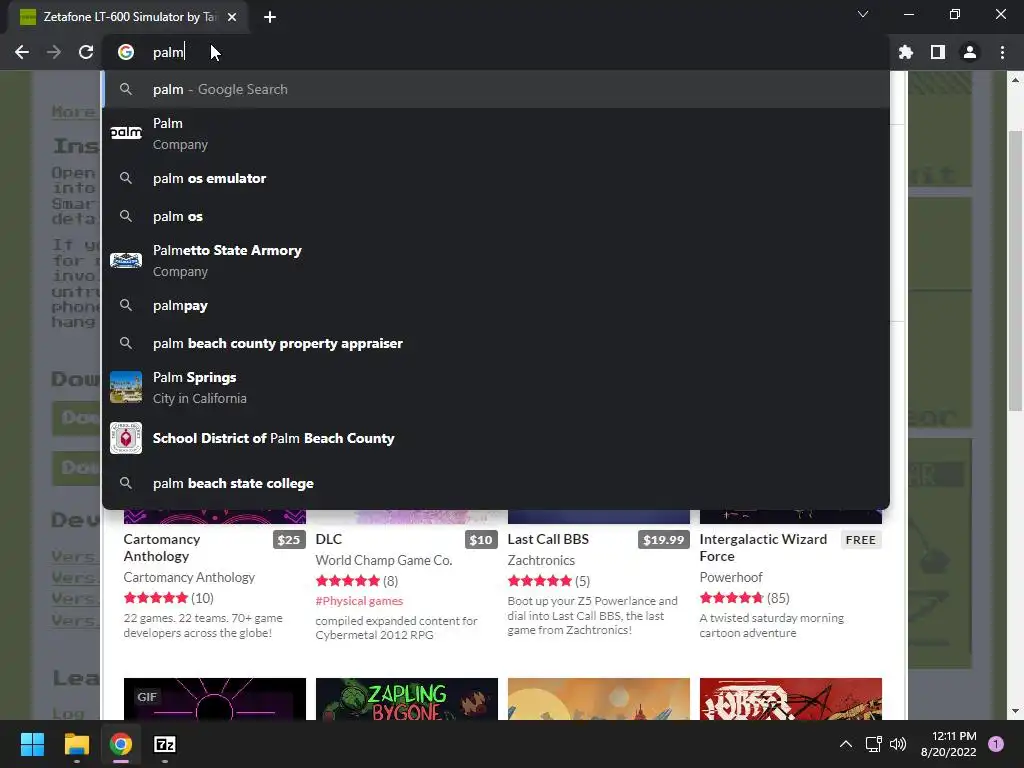Open the notification badge icon

(996, 744)
